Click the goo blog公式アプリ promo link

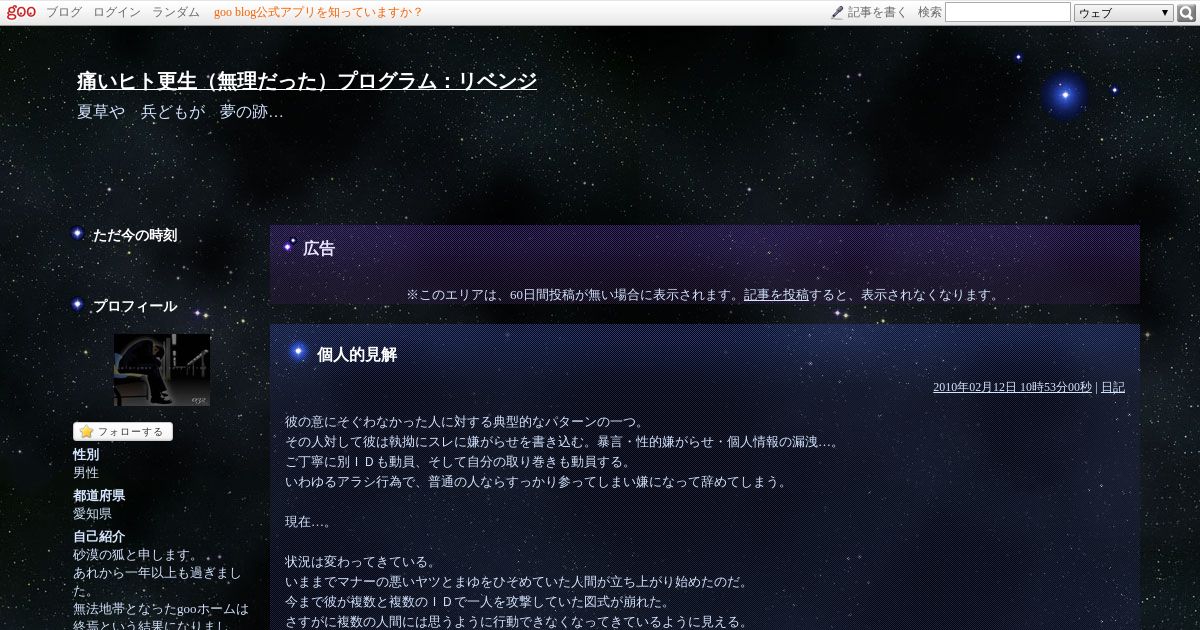pyautogui.click(x=318, y=12)
